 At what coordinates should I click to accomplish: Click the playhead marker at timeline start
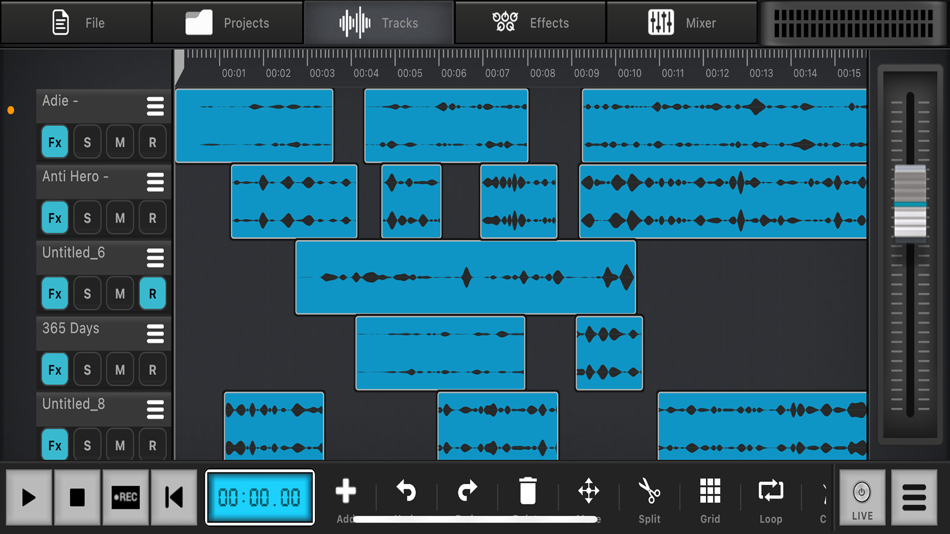[x=179, y=67]
